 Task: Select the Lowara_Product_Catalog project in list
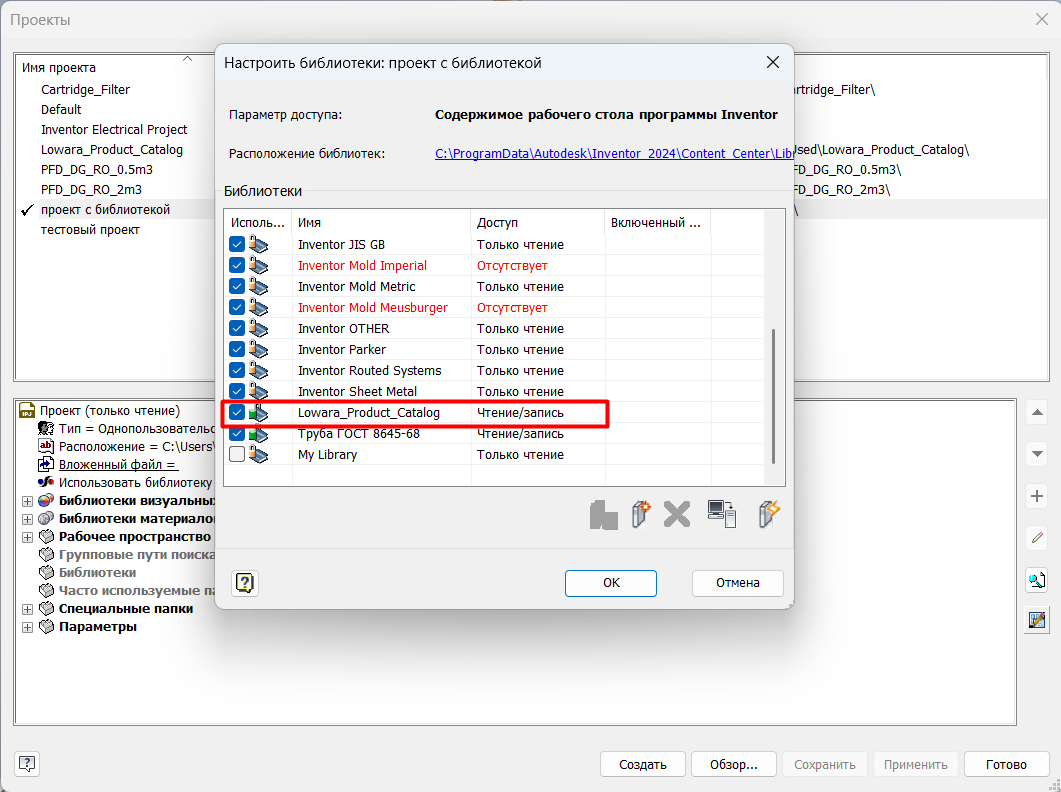coord(112,150)
